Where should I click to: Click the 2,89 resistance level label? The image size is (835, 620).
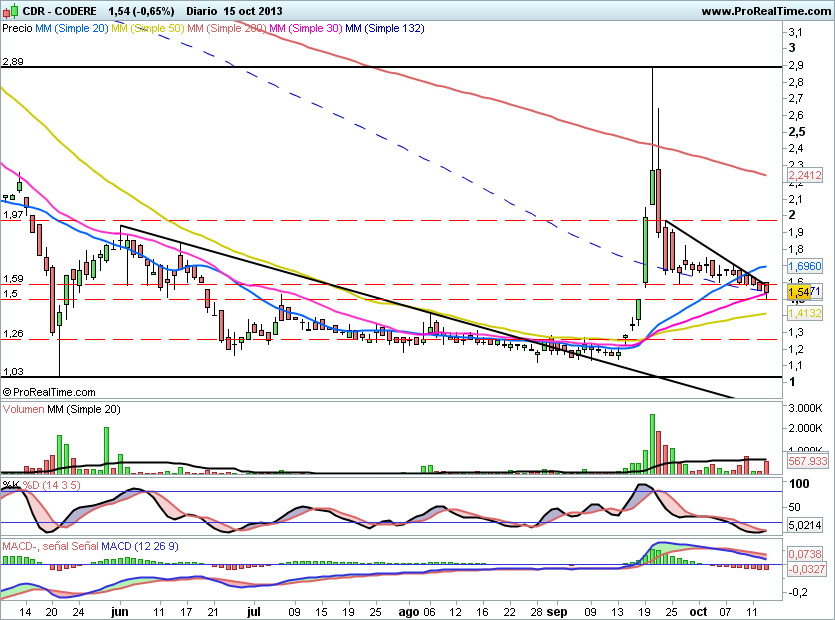pyautogui.click(x=13, y=61)
